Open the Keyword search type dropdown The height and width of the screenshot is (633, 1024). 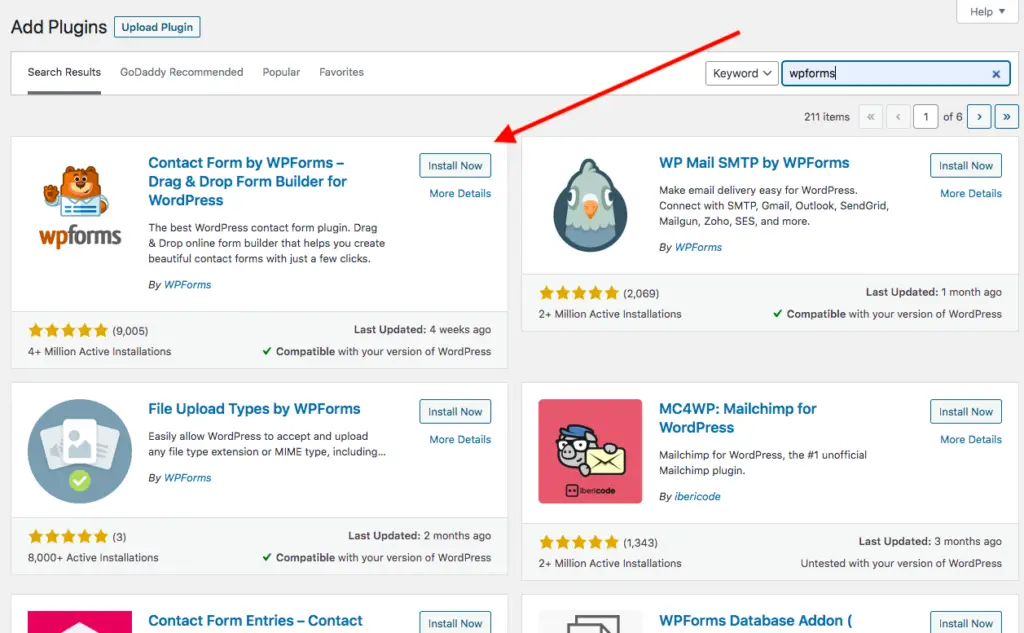tap(742, 73)
